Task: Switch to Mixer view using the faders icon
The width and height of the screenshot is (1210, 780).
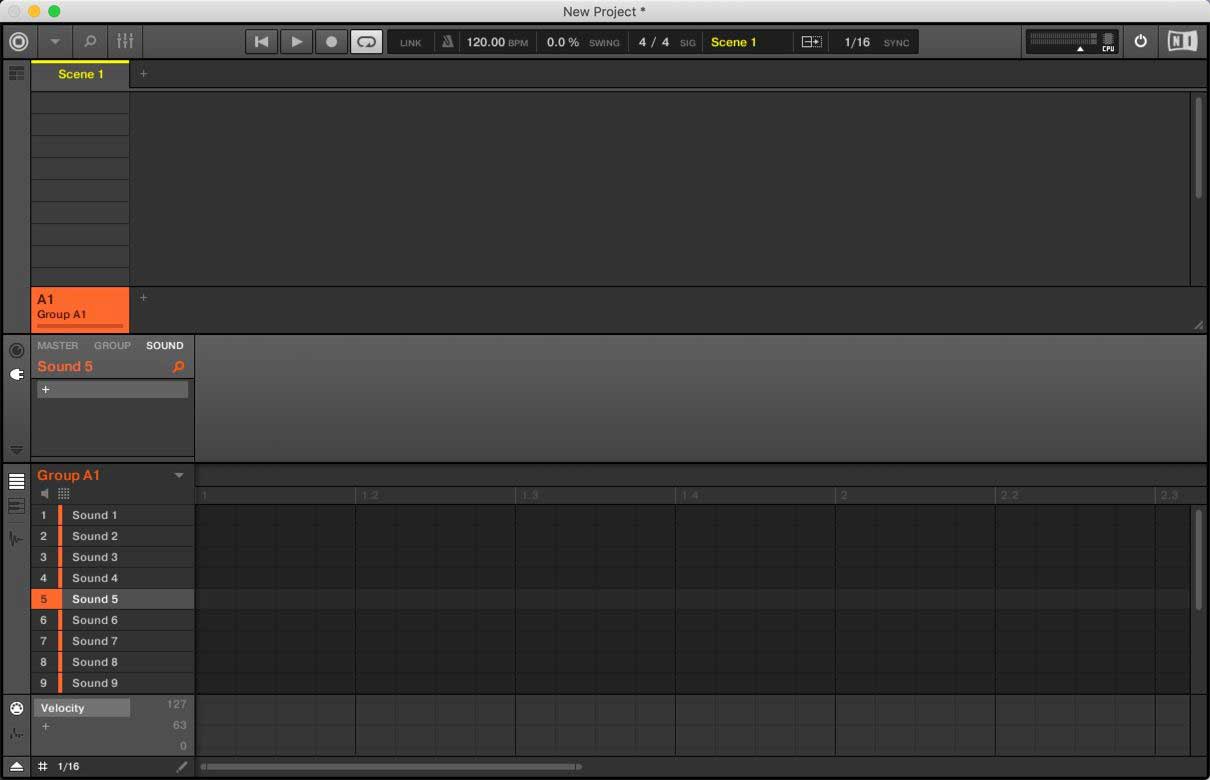Action: [125, 42]
